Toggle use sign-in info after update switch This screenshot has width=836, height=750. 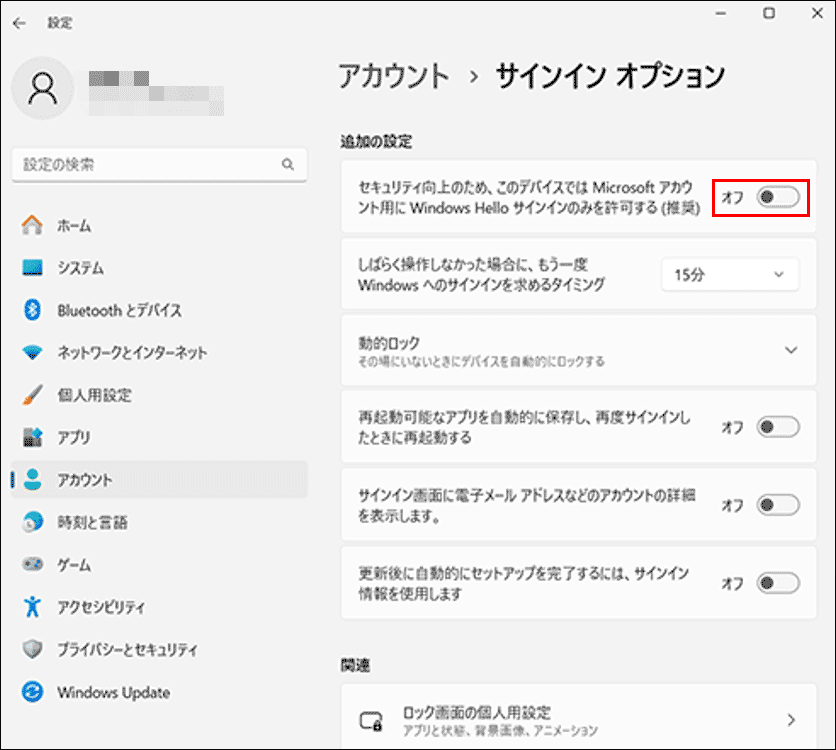point(778,583)
